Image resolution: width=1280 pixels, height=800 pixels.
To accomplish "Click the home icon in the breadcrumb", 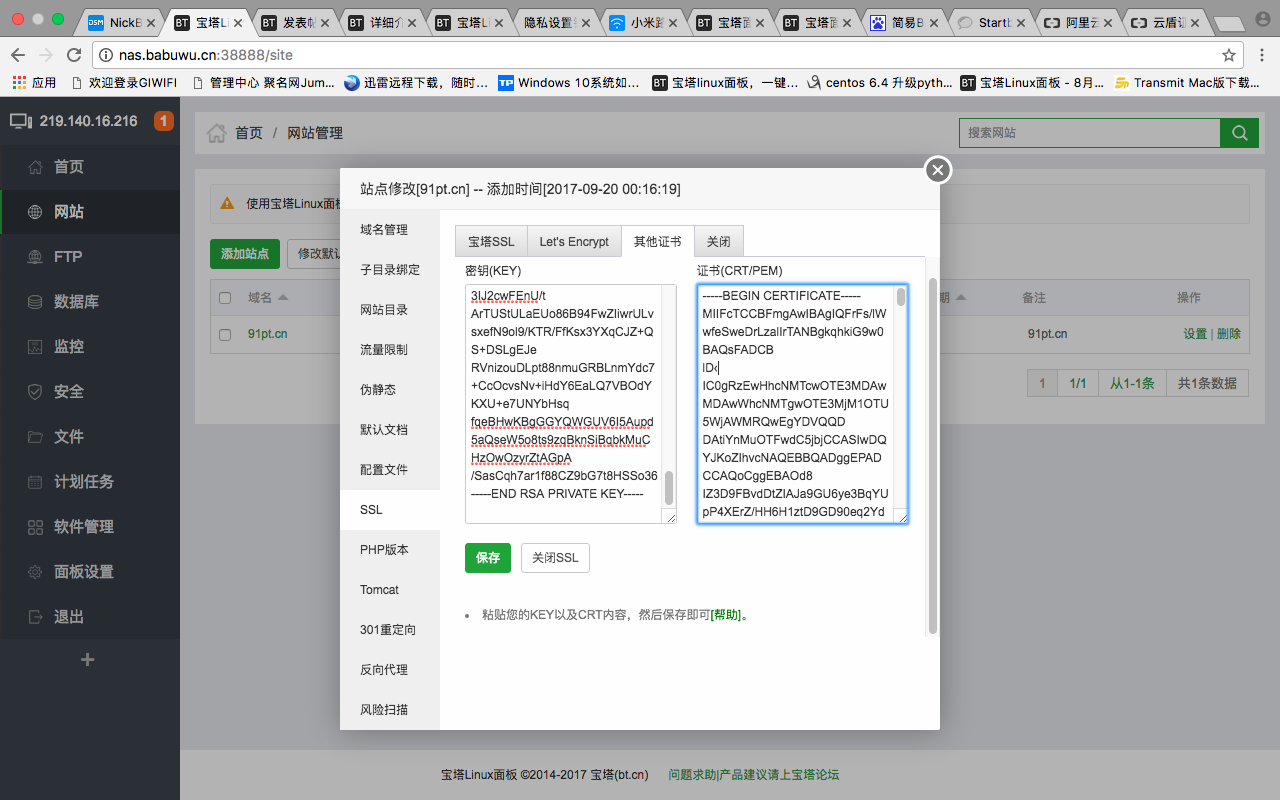I will [x=216, y=133].
